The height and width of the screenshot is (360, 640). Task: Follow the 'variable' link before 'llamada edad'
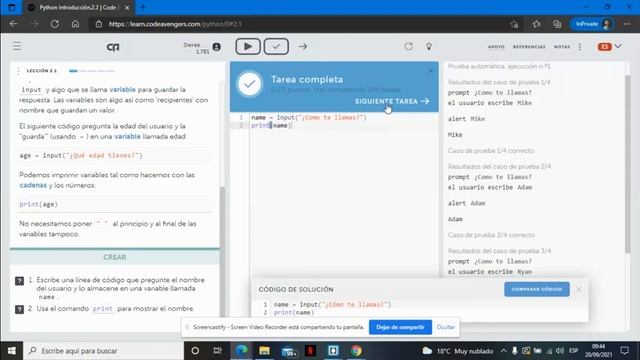tap(127, 136)
